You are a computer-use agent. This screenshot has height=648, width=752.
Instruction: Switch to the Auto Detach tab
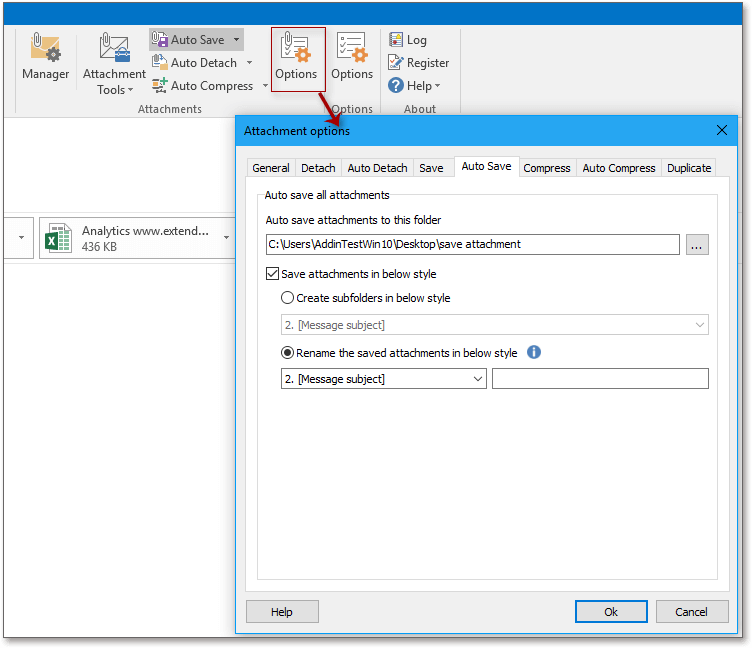coord(377,168)
